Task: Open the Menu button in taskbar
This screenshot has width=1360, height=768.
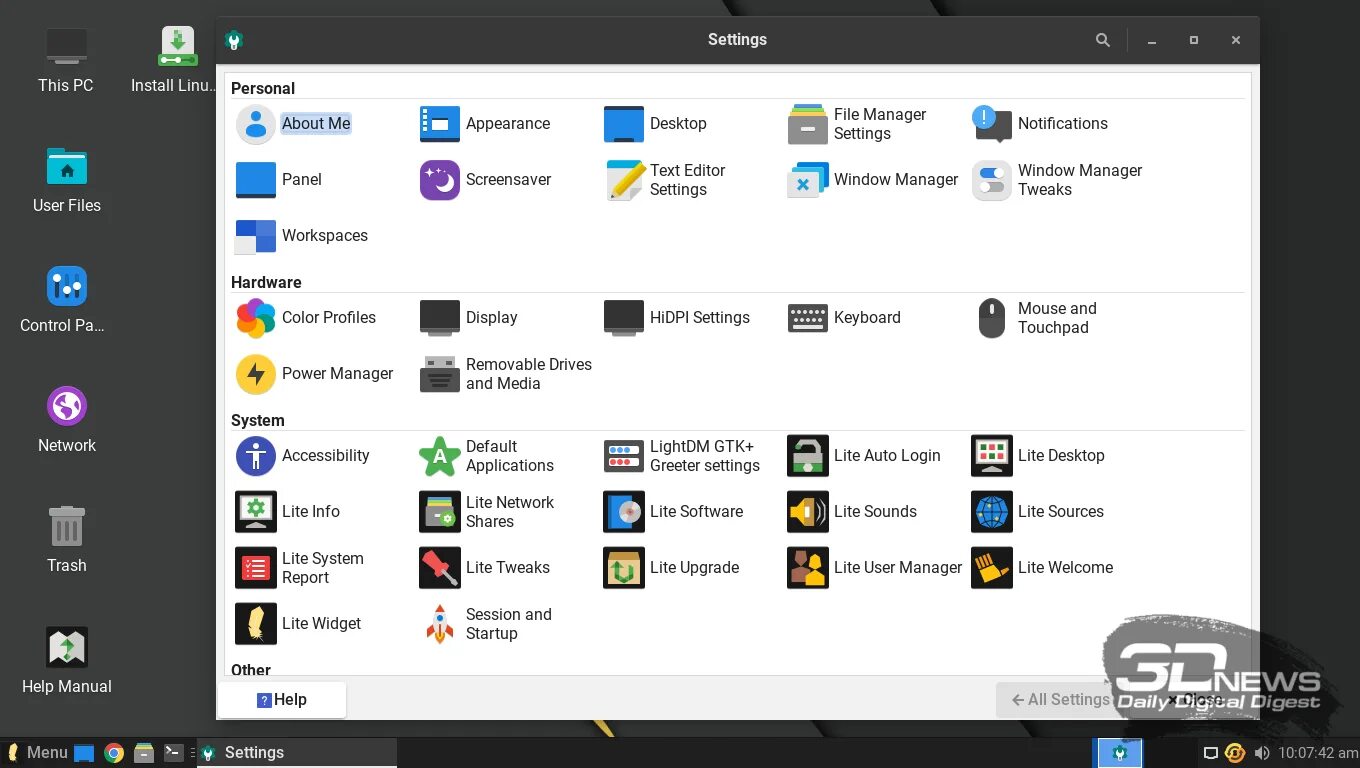Action: [x=37, y=753]
